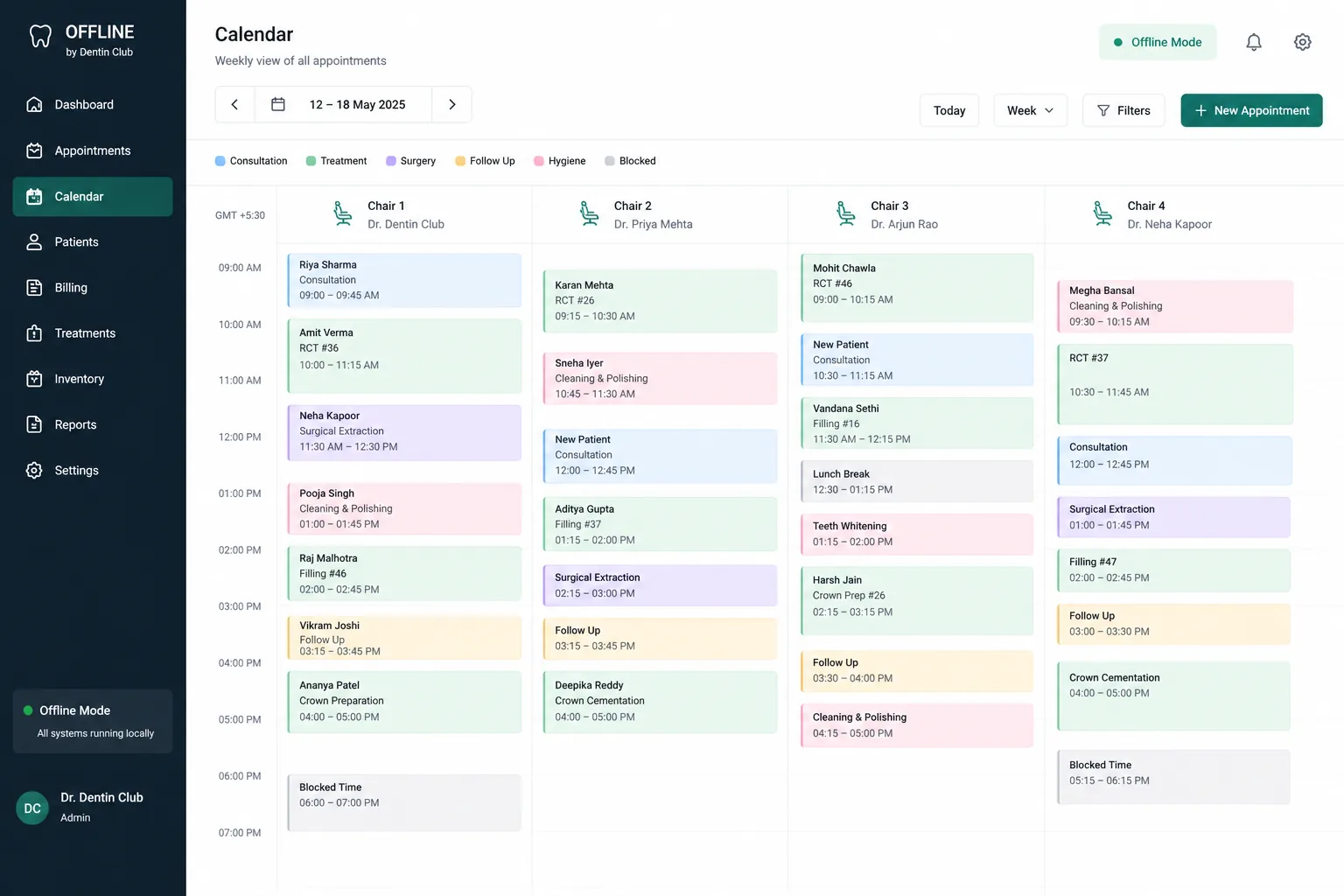Open RCT #37 10:30 – 11:45 AM appointment
Image resolution: width=1344 pixels, height=896 pixels.
[x=1175, y=384]
